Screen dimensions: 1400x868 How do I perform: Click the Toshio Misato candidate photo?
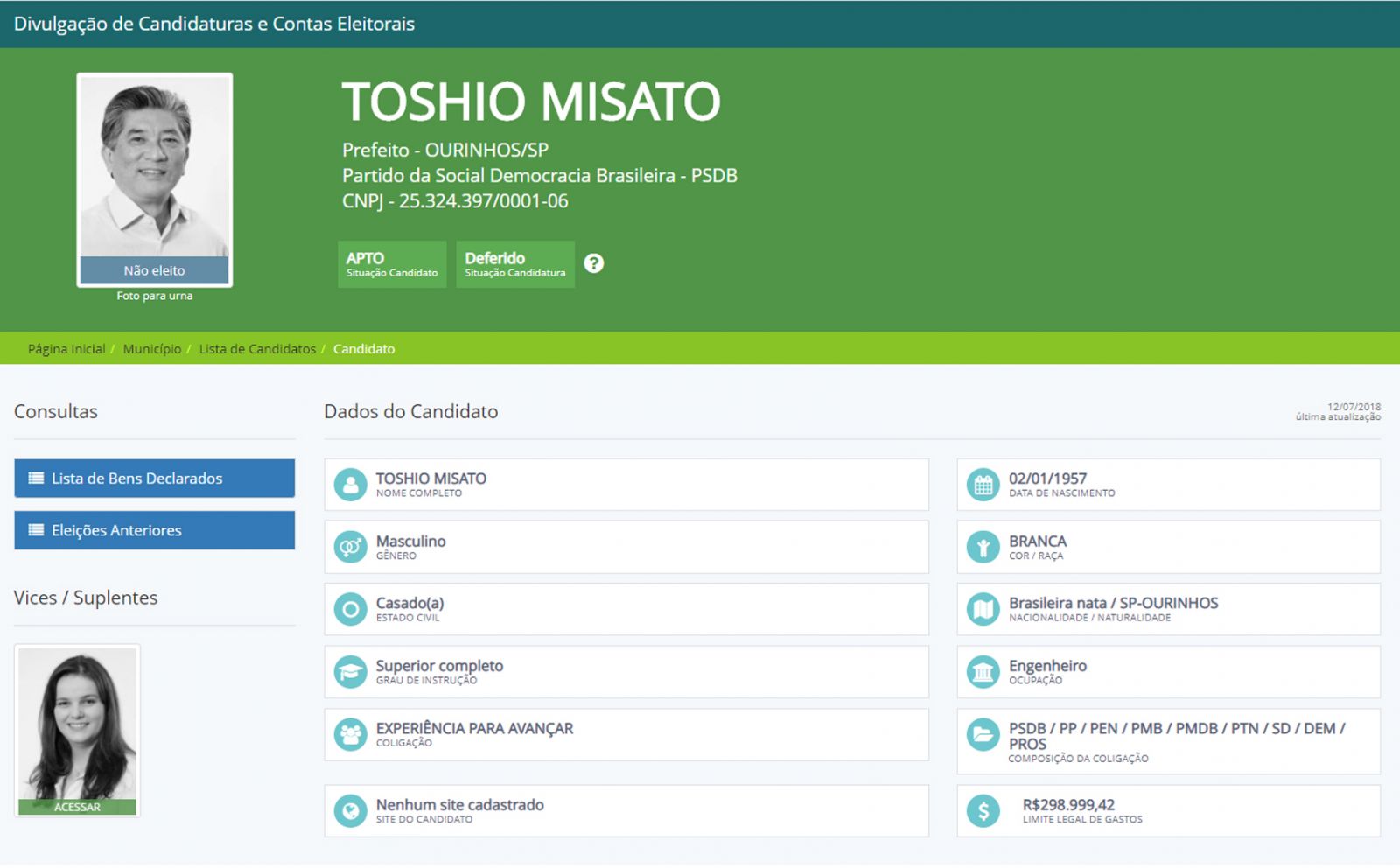(x=154, y=168)
